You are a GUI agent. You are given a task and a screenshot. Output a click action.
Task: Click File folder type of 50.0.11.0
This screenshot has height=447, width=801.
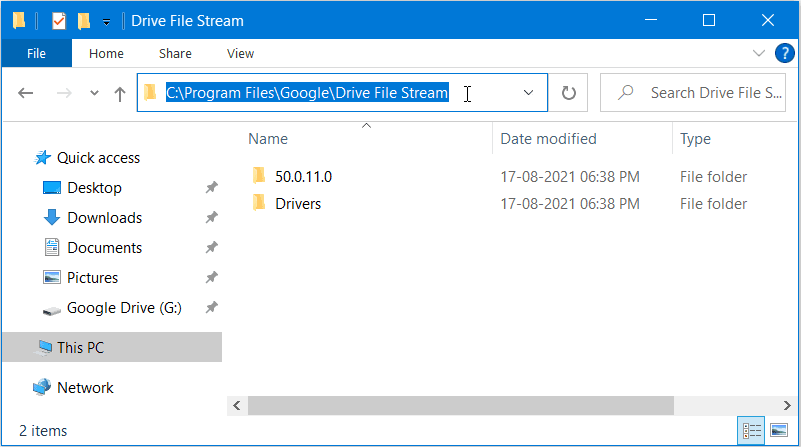(713, 177)
